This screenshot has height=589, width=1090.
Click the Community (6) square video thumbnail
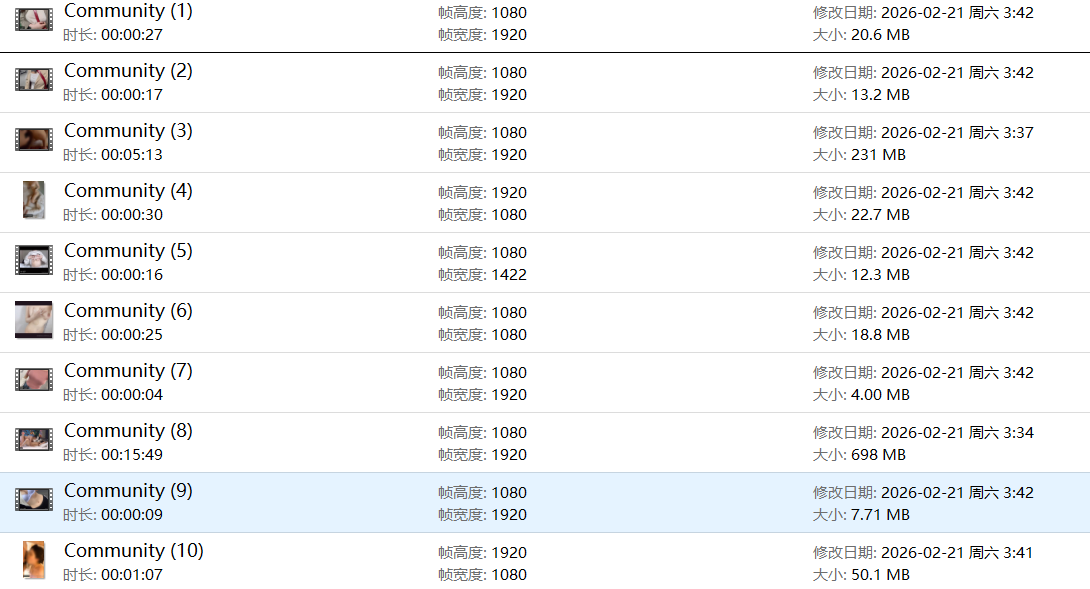point(34,320)
